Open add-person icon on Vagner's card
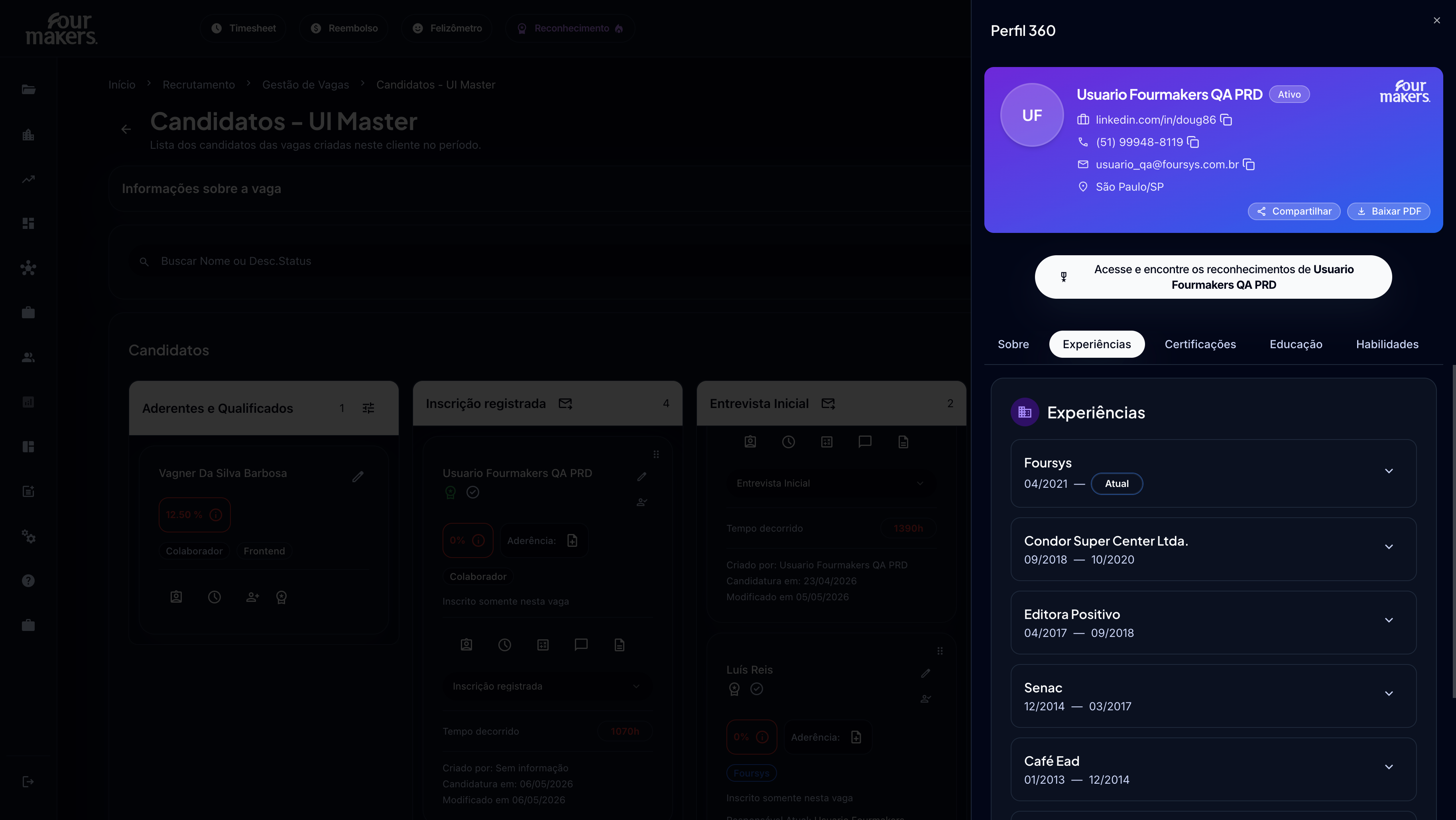 [253, 597]
